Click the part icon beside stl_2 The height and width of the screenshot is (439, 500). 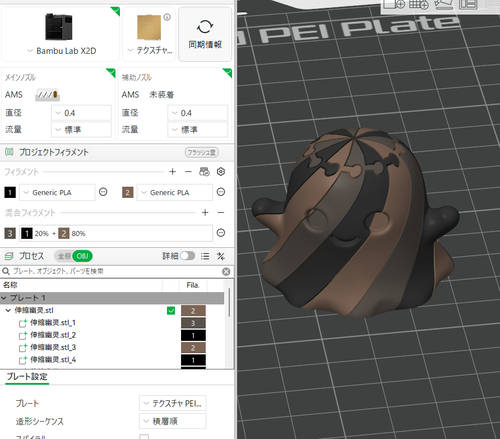[23, 335]
